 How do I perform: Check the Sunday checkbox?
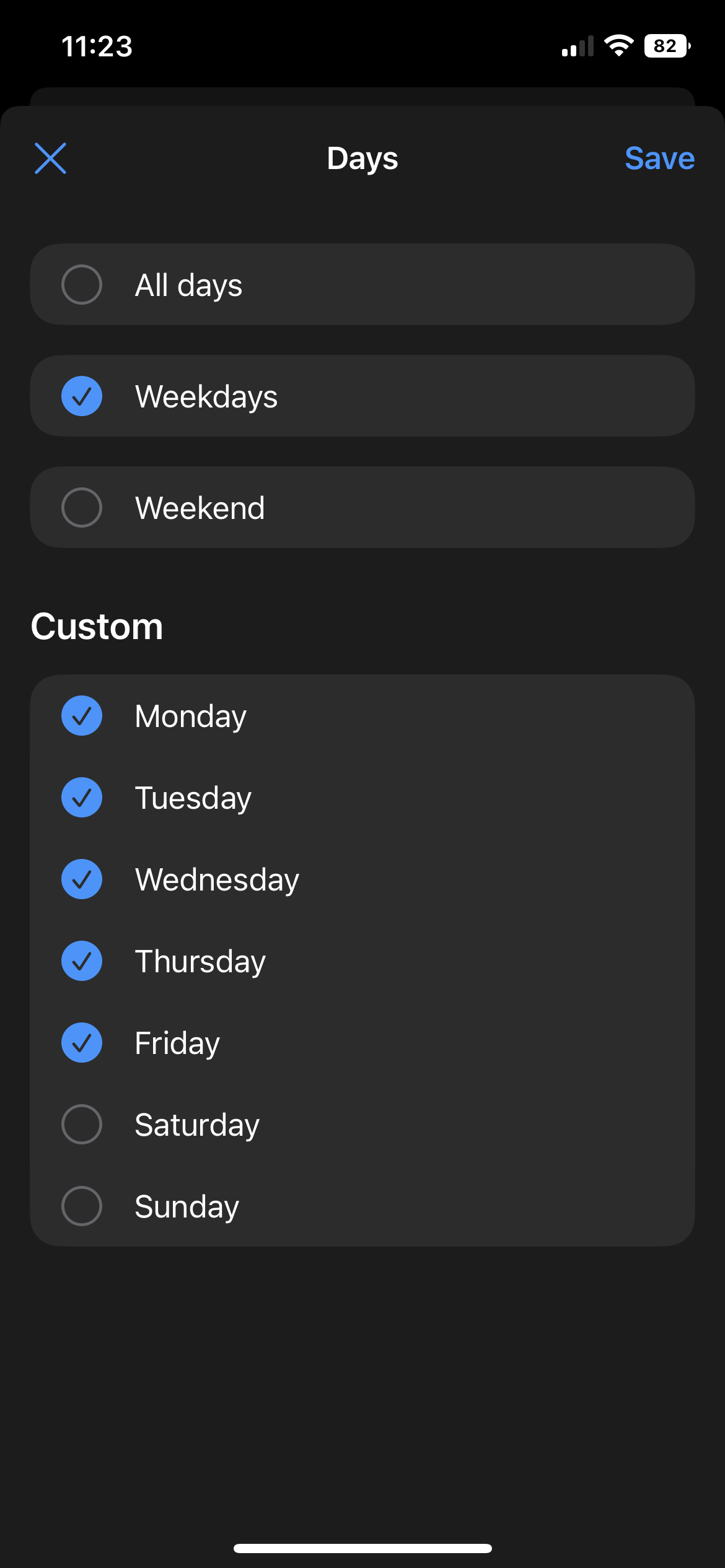tap(82, 1206)
